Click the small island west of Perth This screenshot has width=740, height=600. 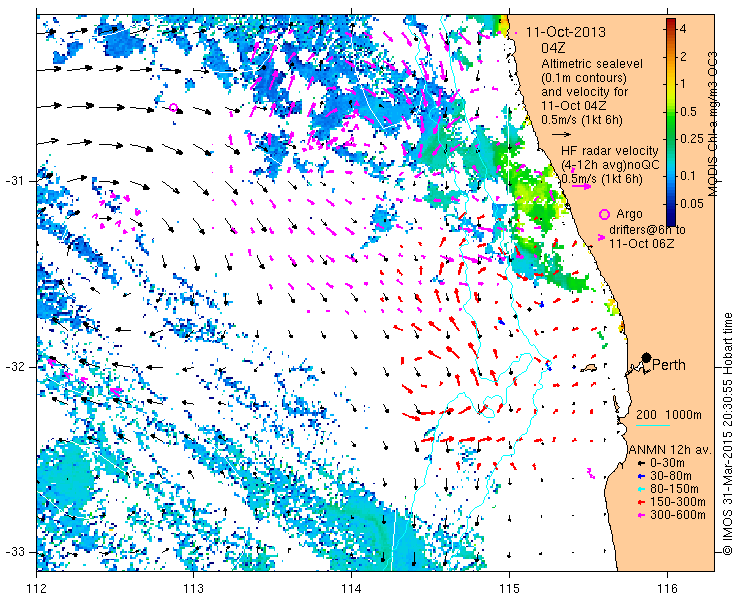pyautogui.click(x=589, y=367)
